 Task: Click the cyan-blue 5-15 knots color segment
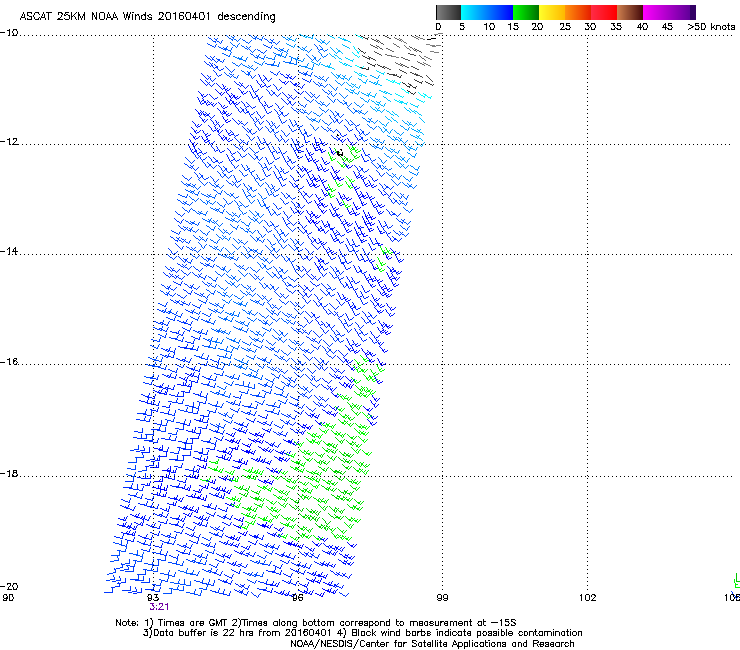coord(487,12)
